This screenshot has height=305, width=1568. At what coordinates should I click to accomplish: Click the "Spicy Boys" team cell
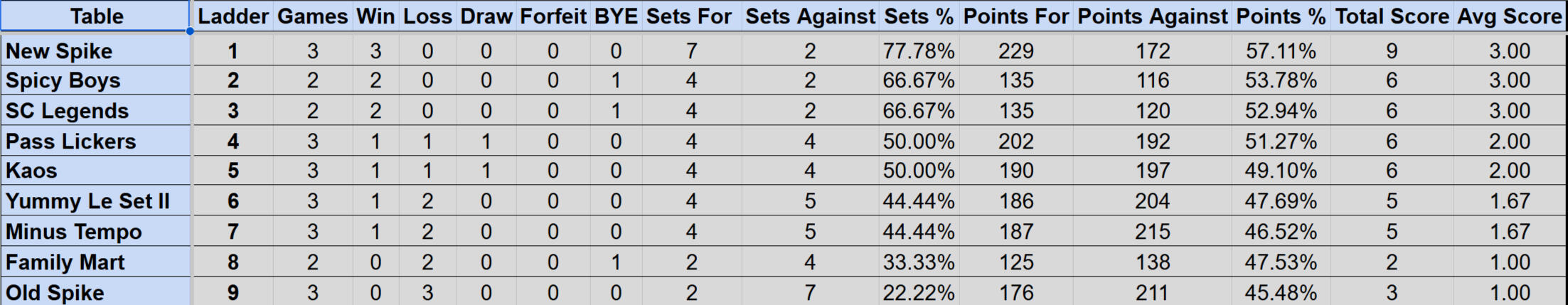point(96,81)
